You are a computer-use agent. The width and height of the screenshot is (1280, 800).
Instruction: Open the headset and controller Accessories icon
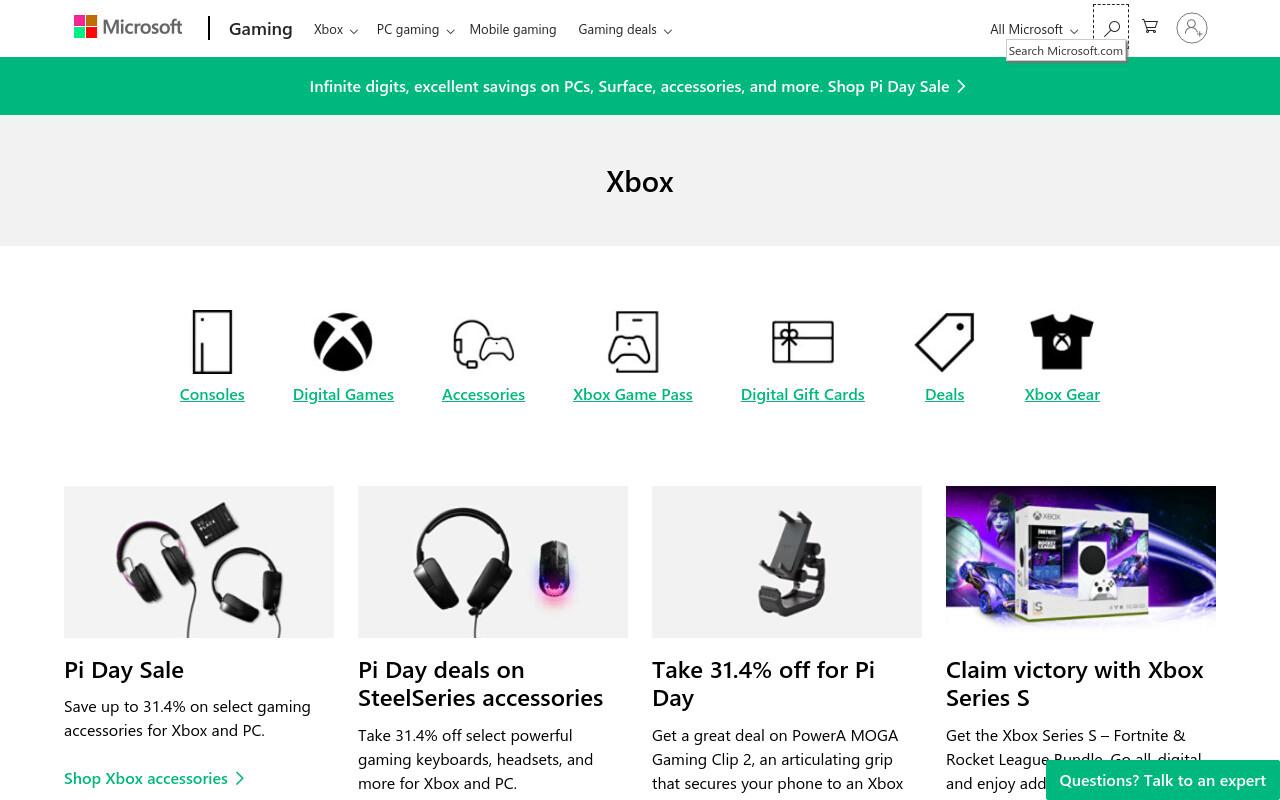point(483,344)
